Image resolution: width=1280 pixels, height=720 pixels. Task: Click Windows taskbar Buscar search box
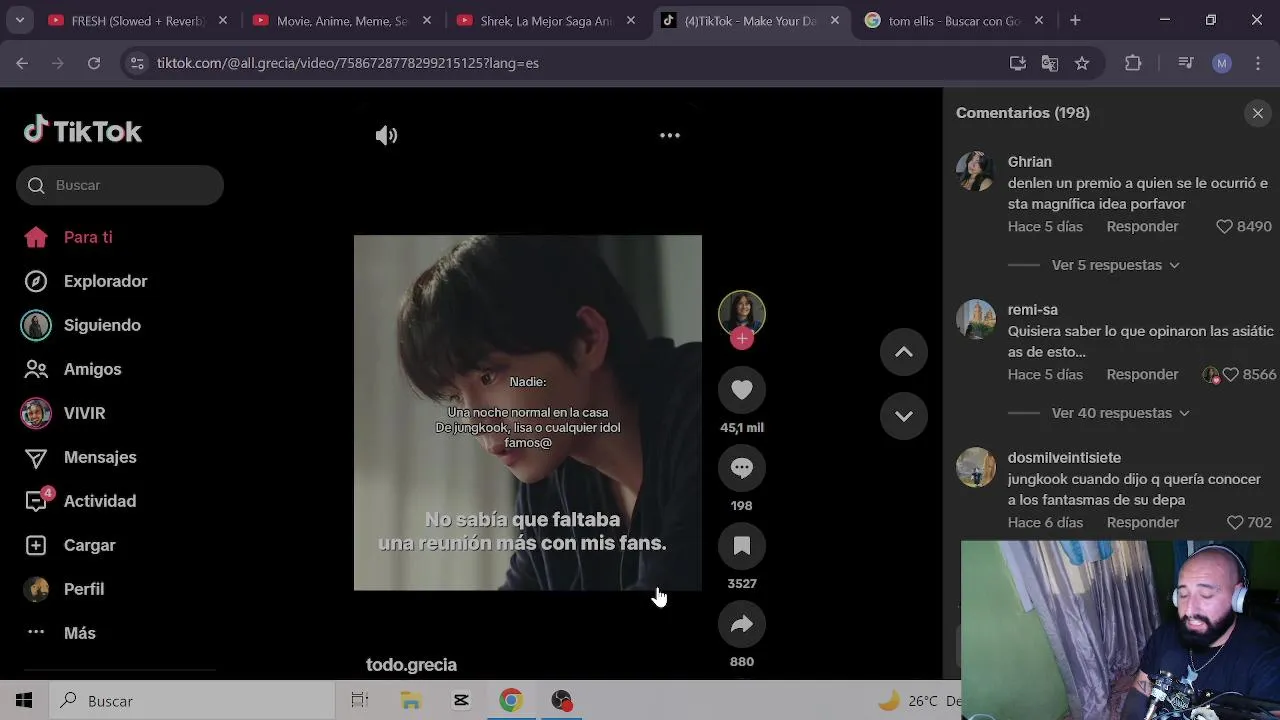(x=192, y=701)
